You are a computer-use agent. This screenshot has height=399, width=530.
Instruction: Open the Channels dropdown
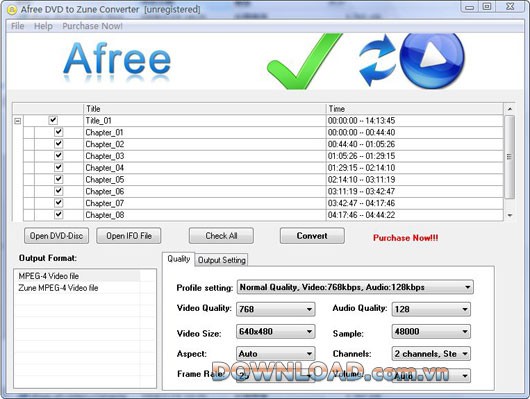(x=431, y=354)
